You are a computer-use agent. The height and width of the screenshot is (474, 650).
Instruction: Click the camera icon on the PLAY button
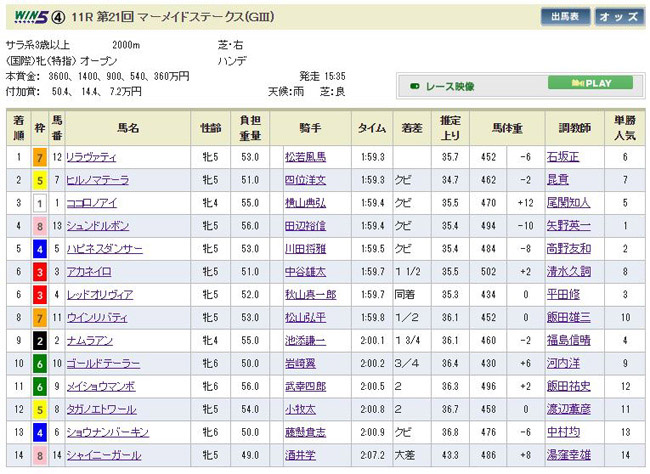pyautogui.click(x=577, y=84)
